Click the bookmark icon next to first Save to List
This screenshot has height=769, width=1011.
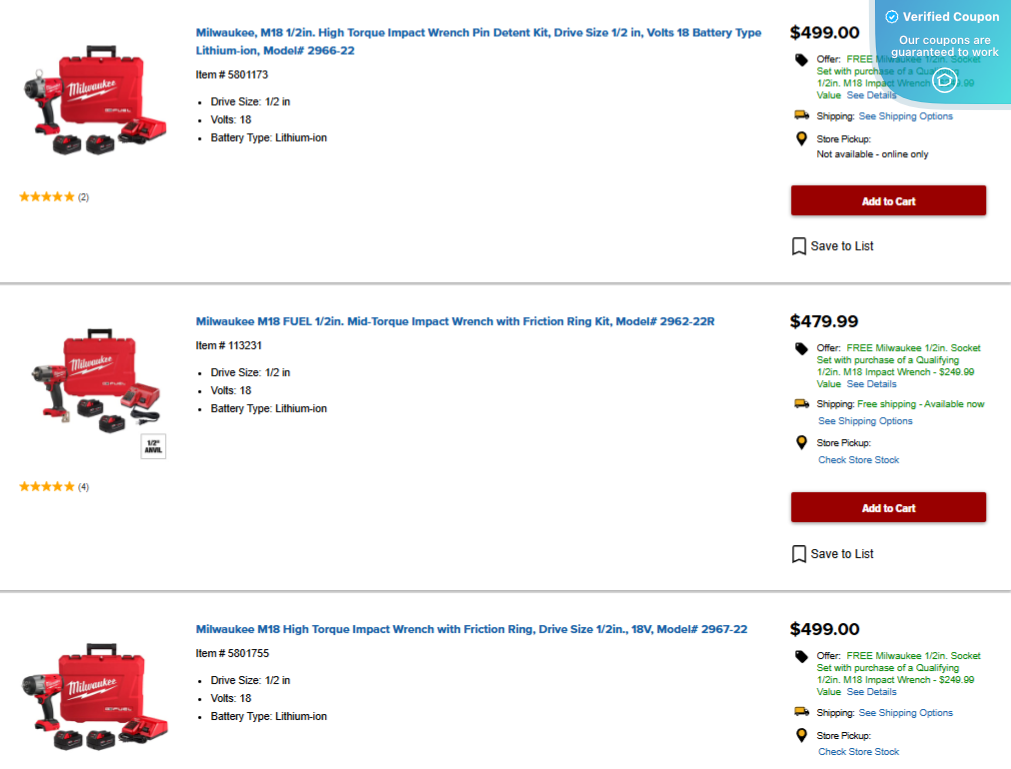click(798, 245)
